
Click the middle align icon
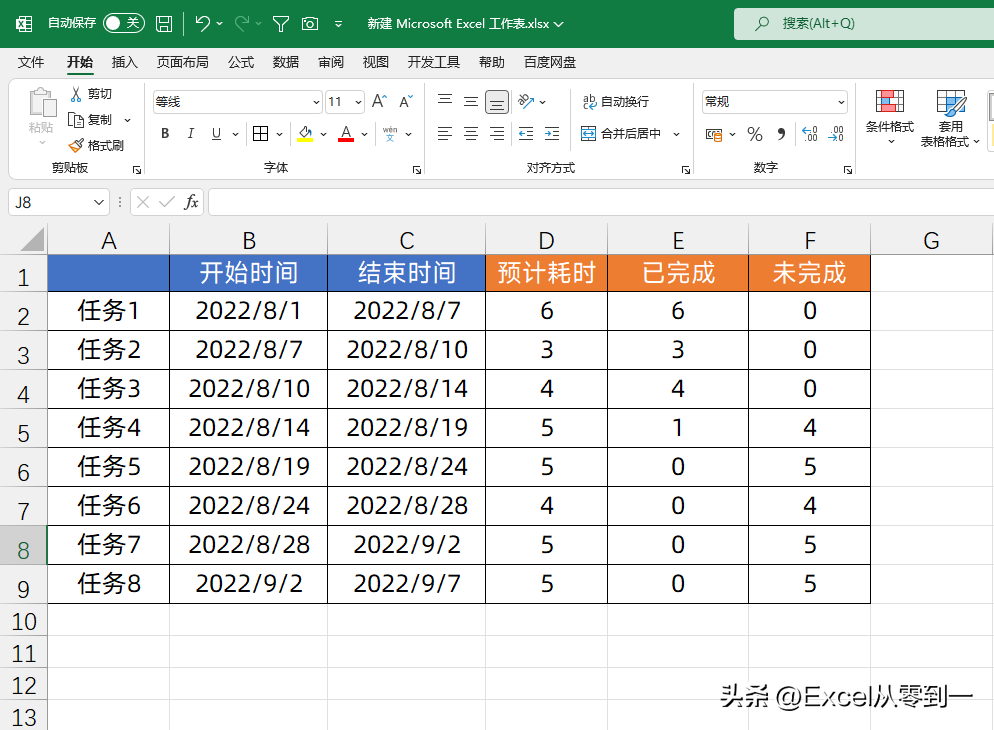click(x=471, y=101)
